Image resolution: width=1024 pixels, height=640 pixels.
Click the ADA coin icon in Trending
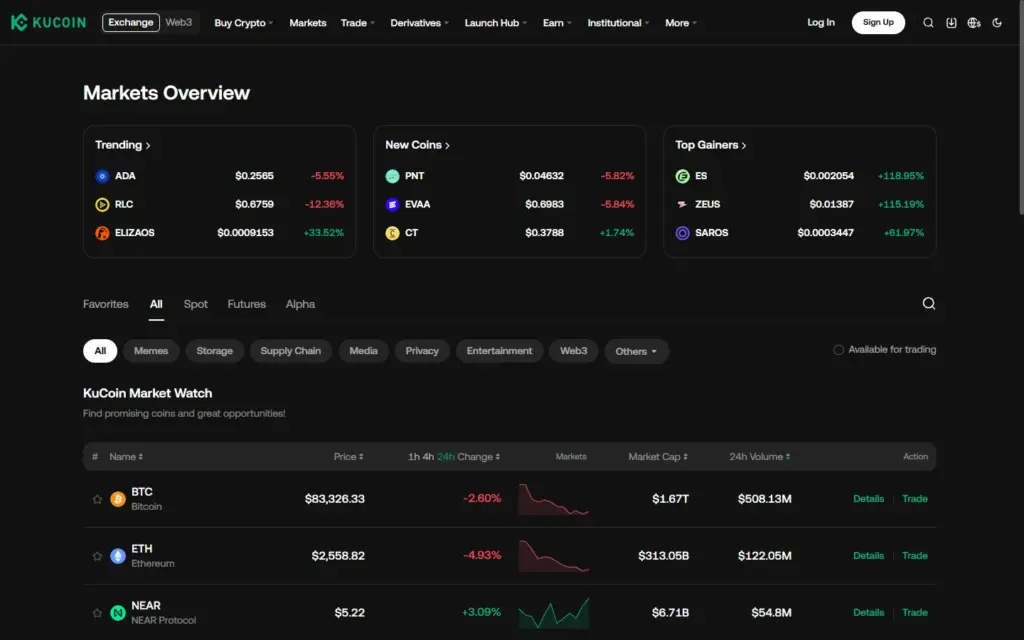[102, 176]
